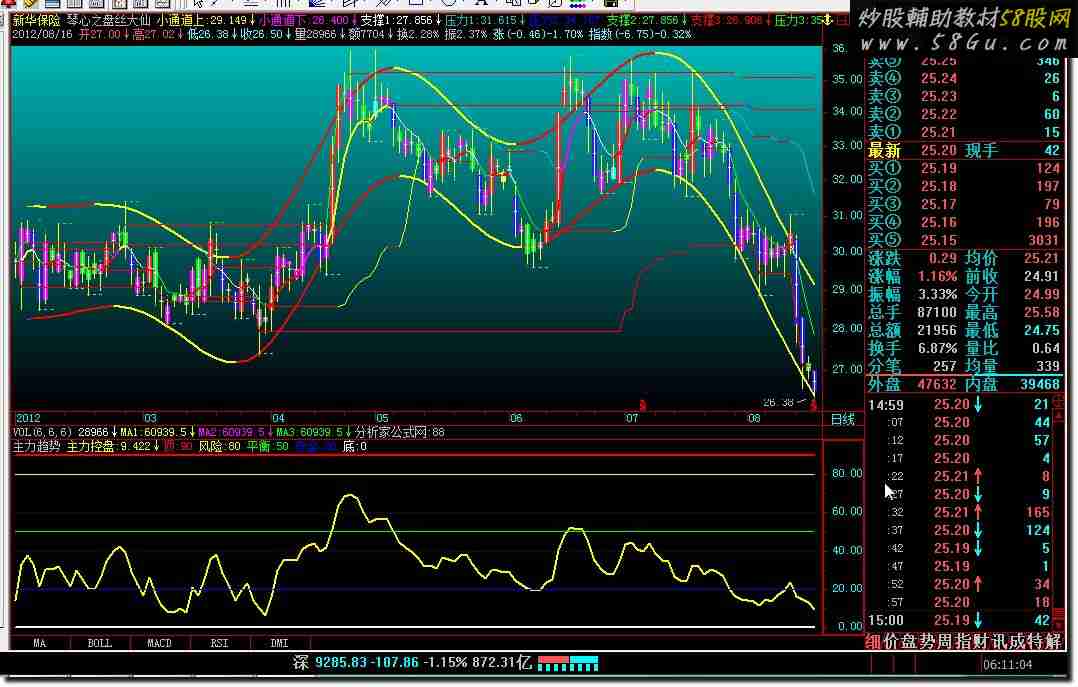Click the 涨跌 change value 0.29
1078x687 pixels.
(942, 258)
